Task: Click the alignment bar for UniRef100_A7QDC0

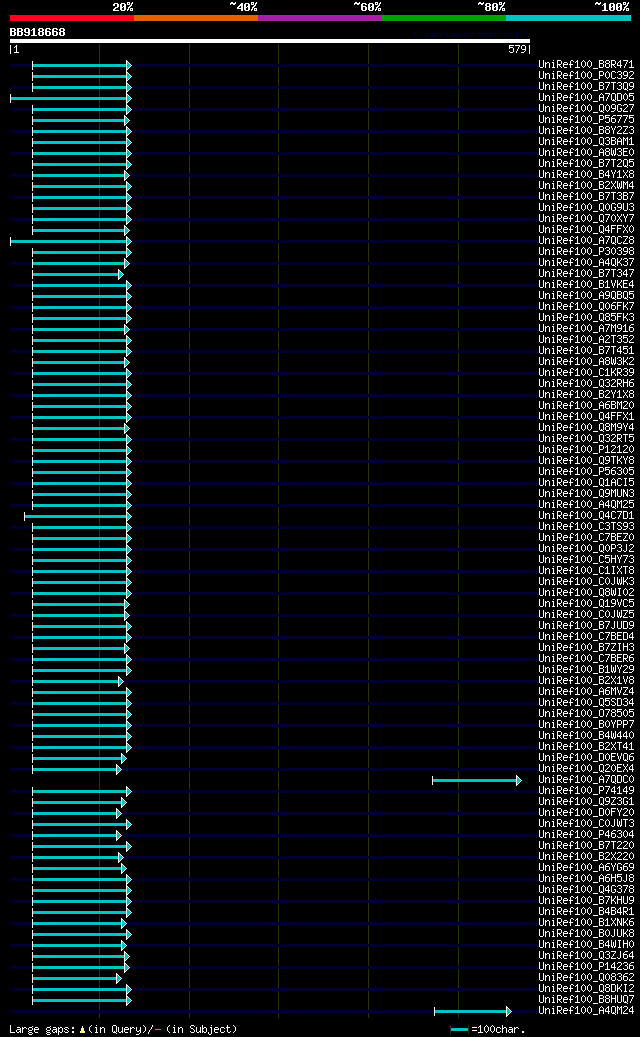Action: (x=477, y=780)
